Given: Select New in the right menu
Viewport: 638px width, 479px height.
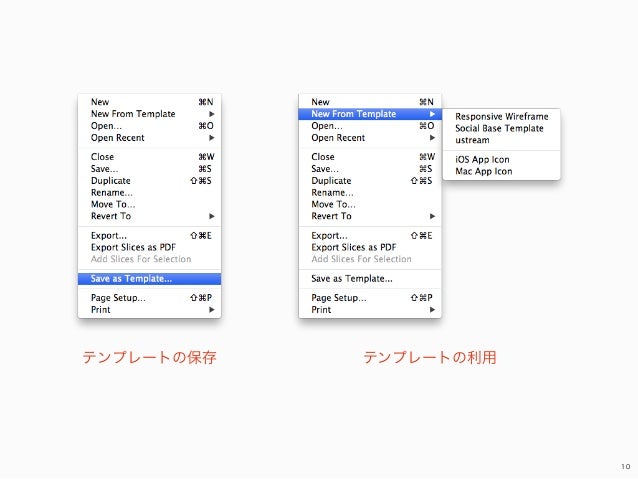Looking at the screenshot, I should point(370,102).
